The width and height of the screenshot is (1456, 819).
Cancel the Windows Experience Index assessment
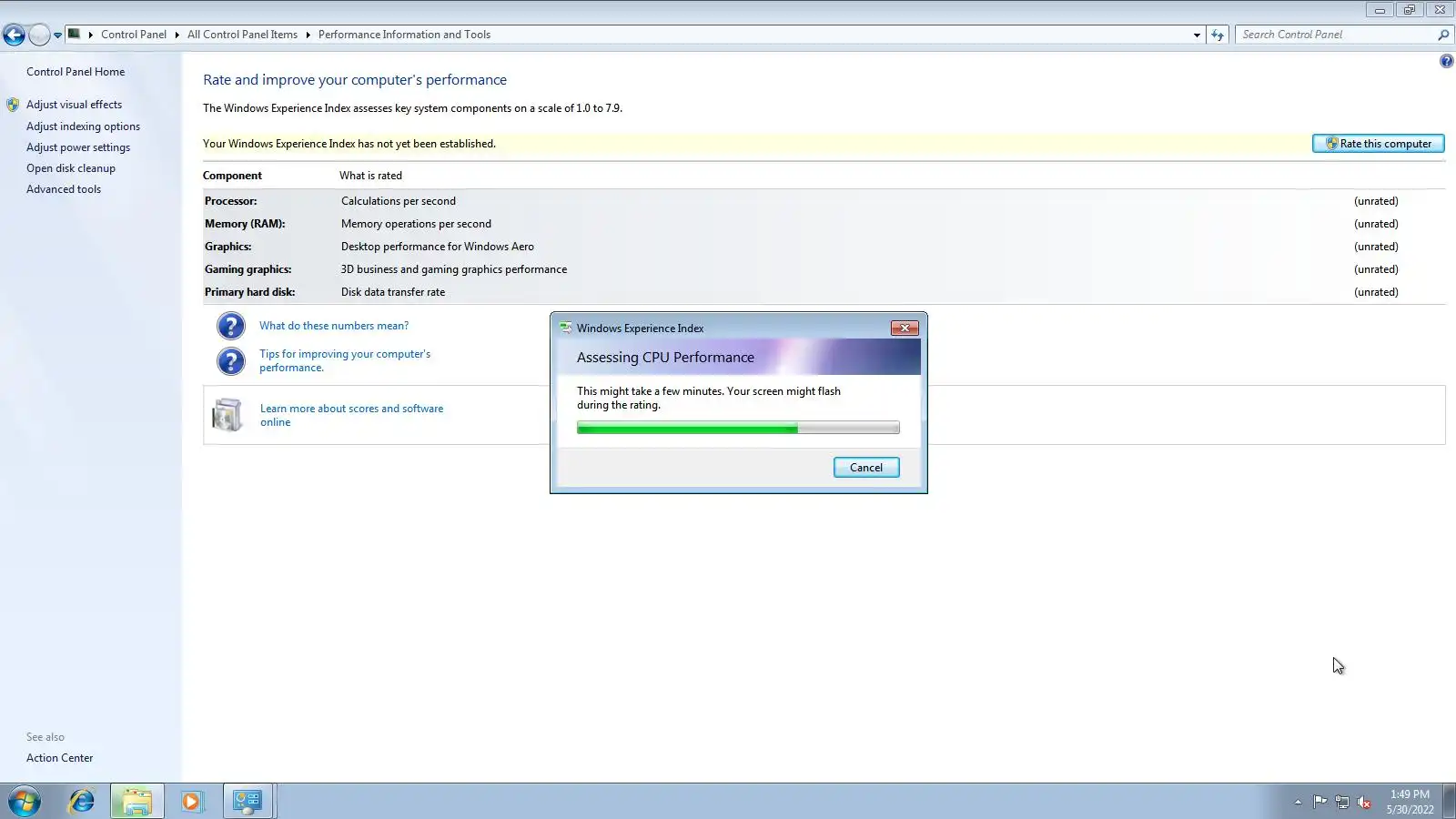click(866, 468)
